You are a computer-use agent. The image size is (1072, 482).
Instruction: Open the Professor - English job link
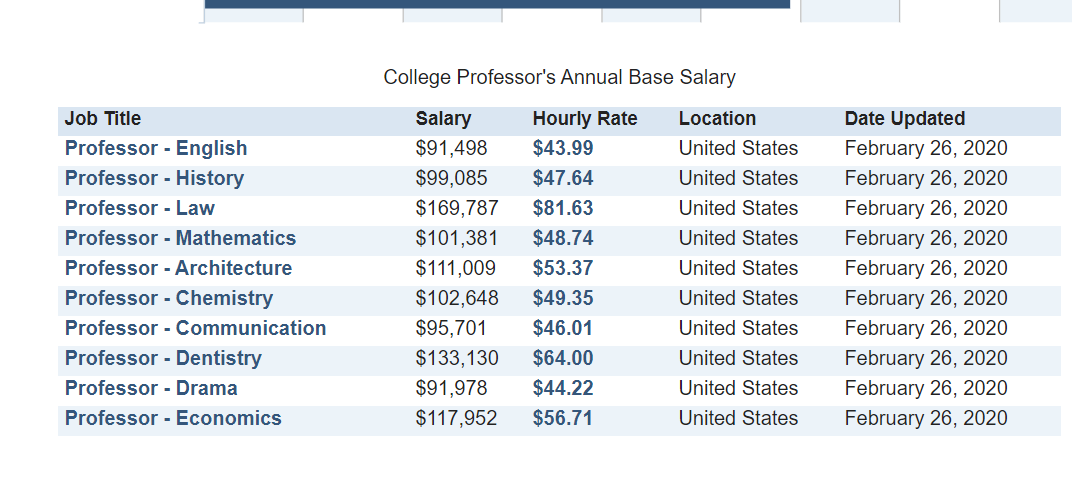(x=156, y=148)
